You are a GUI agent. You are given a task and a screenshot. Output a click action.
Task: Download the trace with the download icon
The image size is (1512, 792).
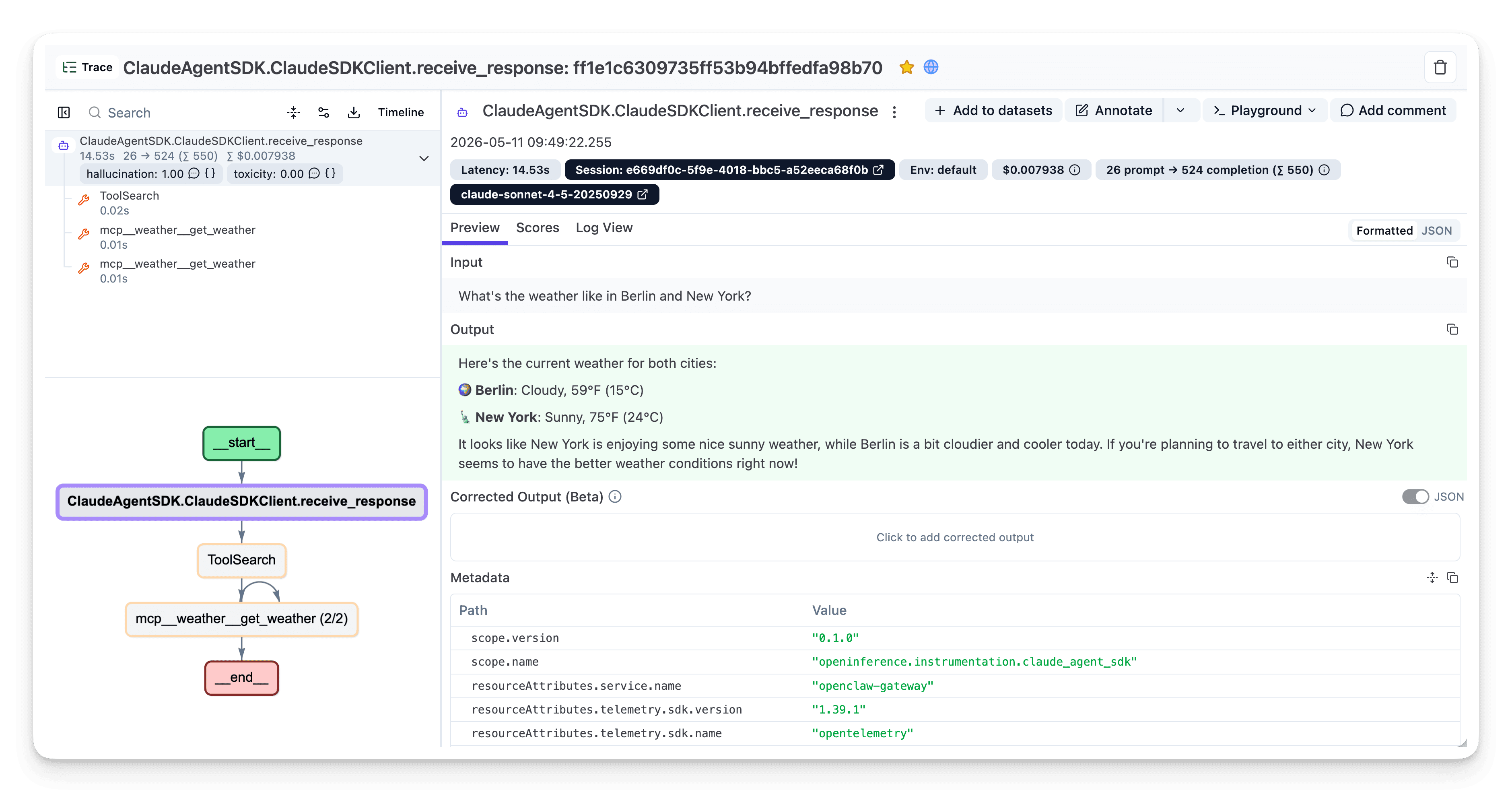click(x=354, y=112)
